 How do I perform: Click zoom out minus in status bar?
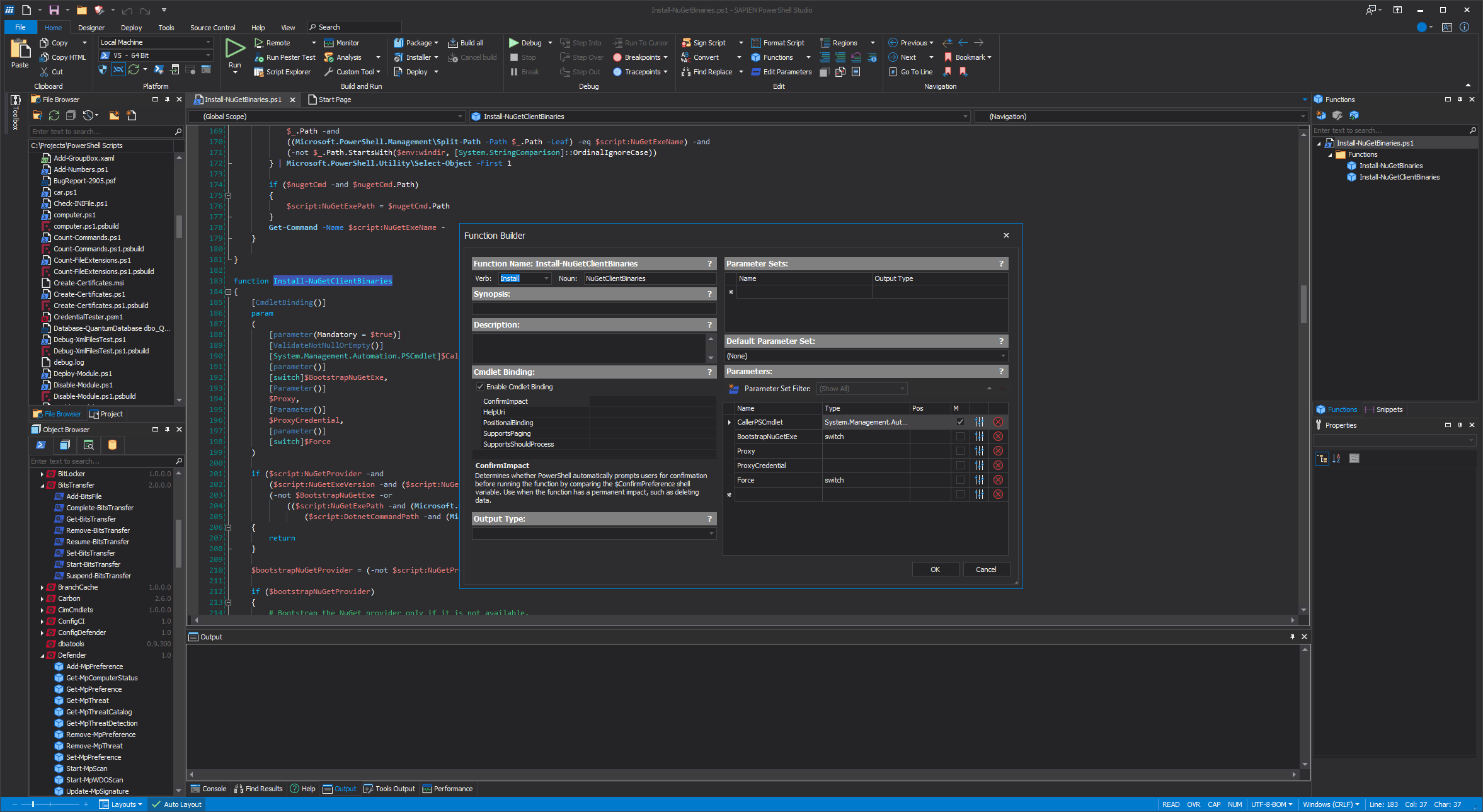14,804
